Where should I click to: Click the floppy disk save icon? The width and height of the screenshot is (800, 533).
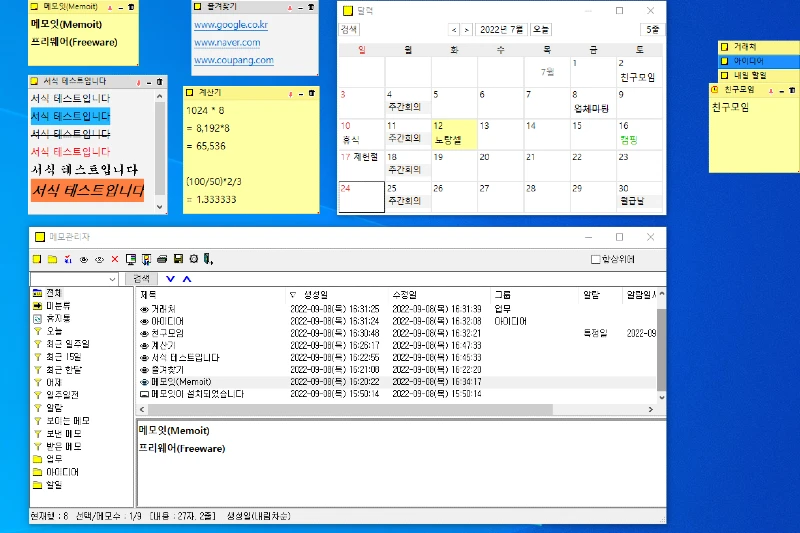(x=178, y=259)
